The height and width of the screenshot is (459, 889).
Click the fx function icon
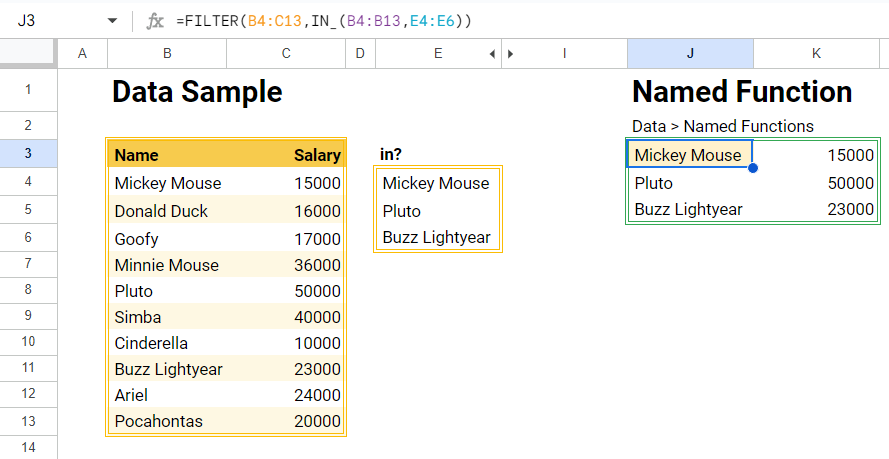pyautogui.click(x=155, y=22)
